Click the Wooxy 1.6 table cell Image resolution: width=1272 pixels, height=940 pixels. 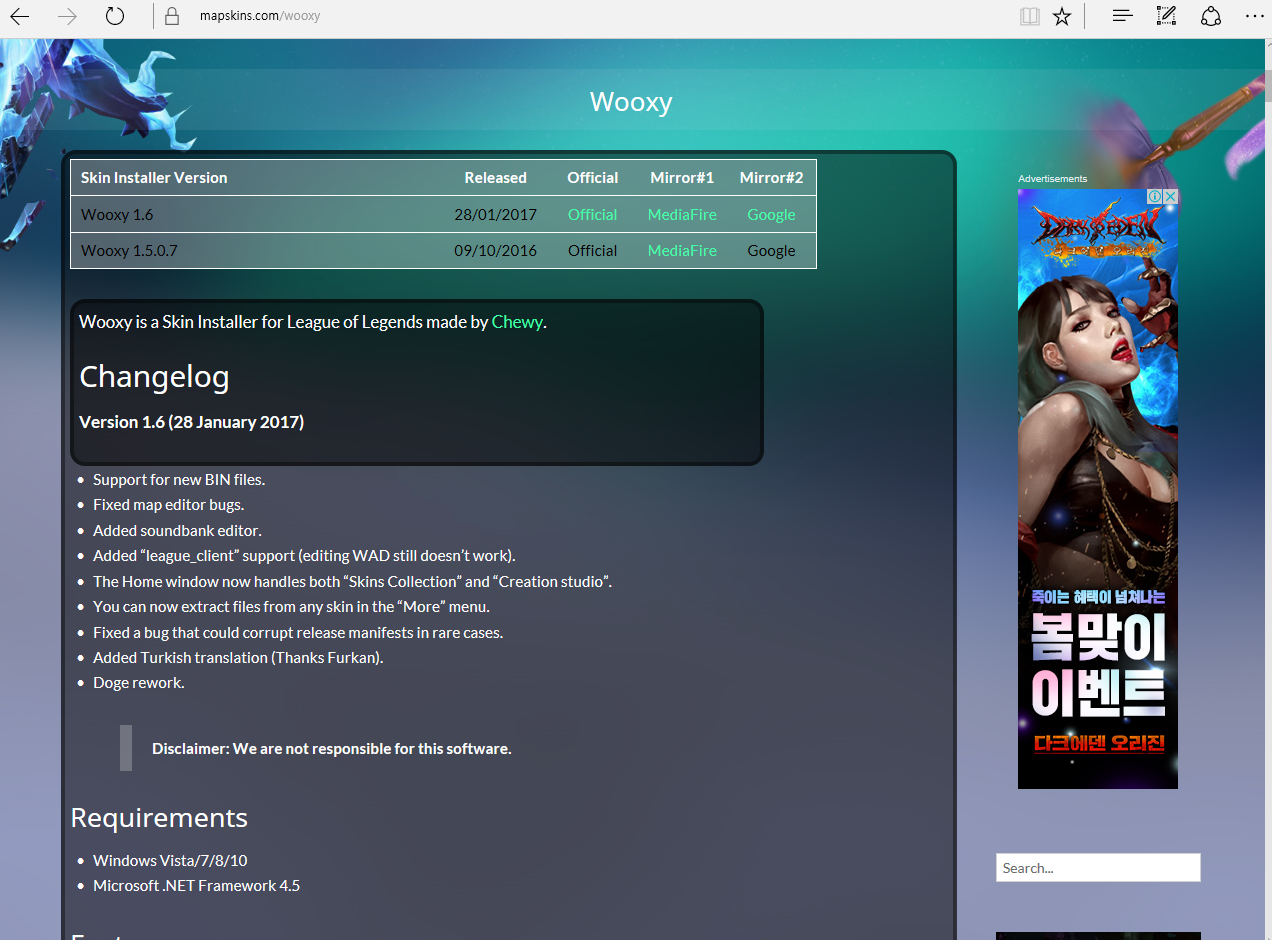[117, 214]
